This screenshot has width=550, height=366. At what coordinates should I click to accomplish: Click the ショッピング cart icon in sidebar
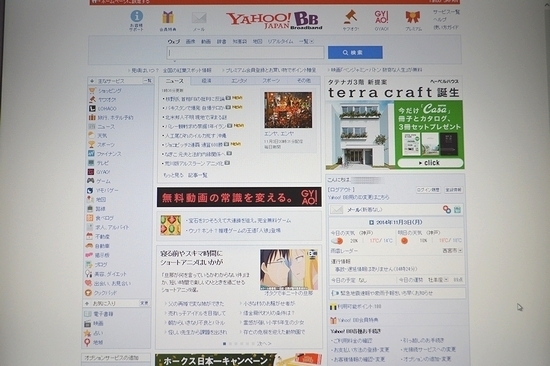[92, 91]
